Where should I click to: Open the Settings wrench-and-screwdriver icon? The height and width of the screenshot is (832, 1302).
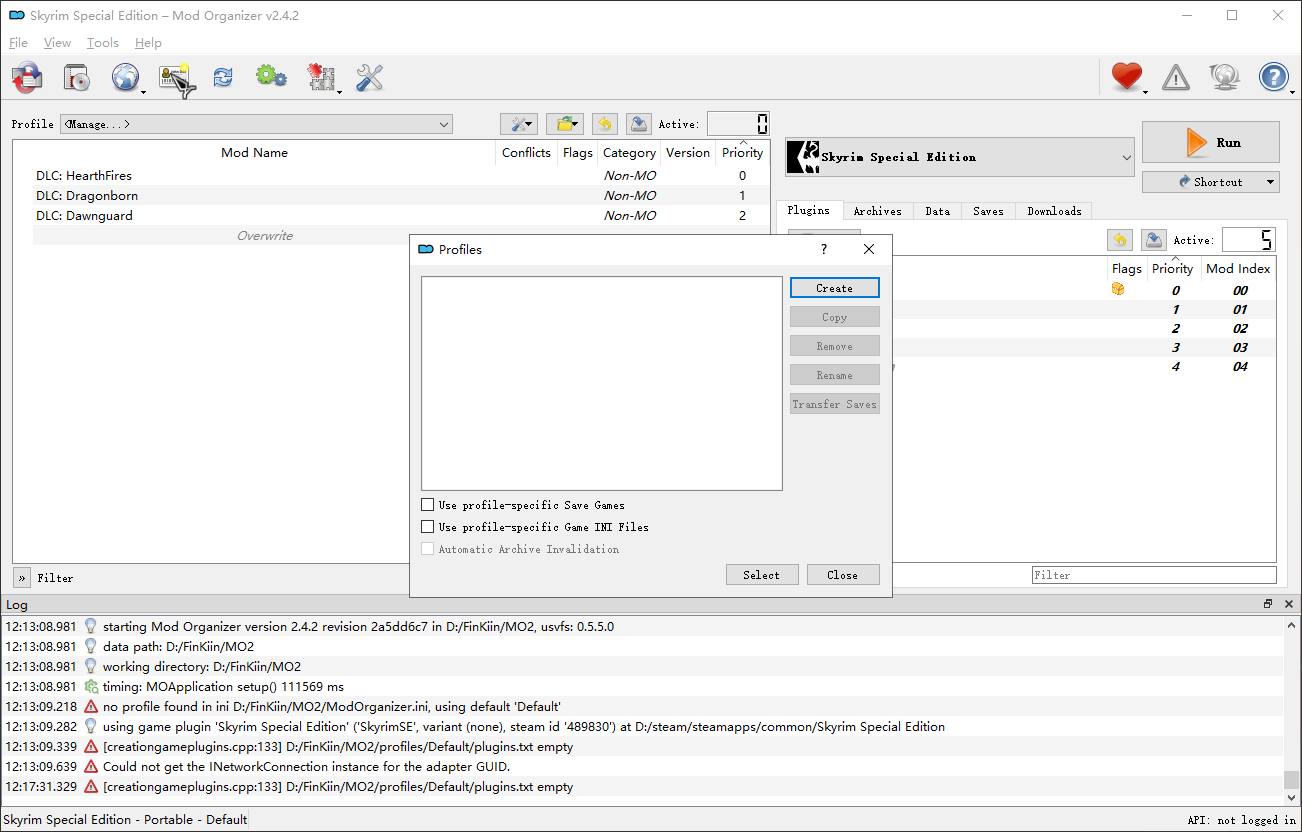[x=370, y=77]
